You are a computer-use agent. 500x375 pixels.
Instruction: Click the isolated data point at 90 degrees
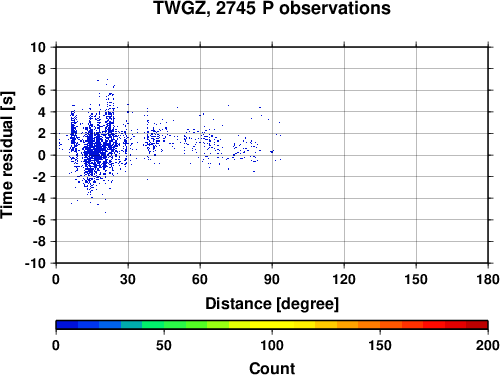pyautogui.click(x=272, y=151)
